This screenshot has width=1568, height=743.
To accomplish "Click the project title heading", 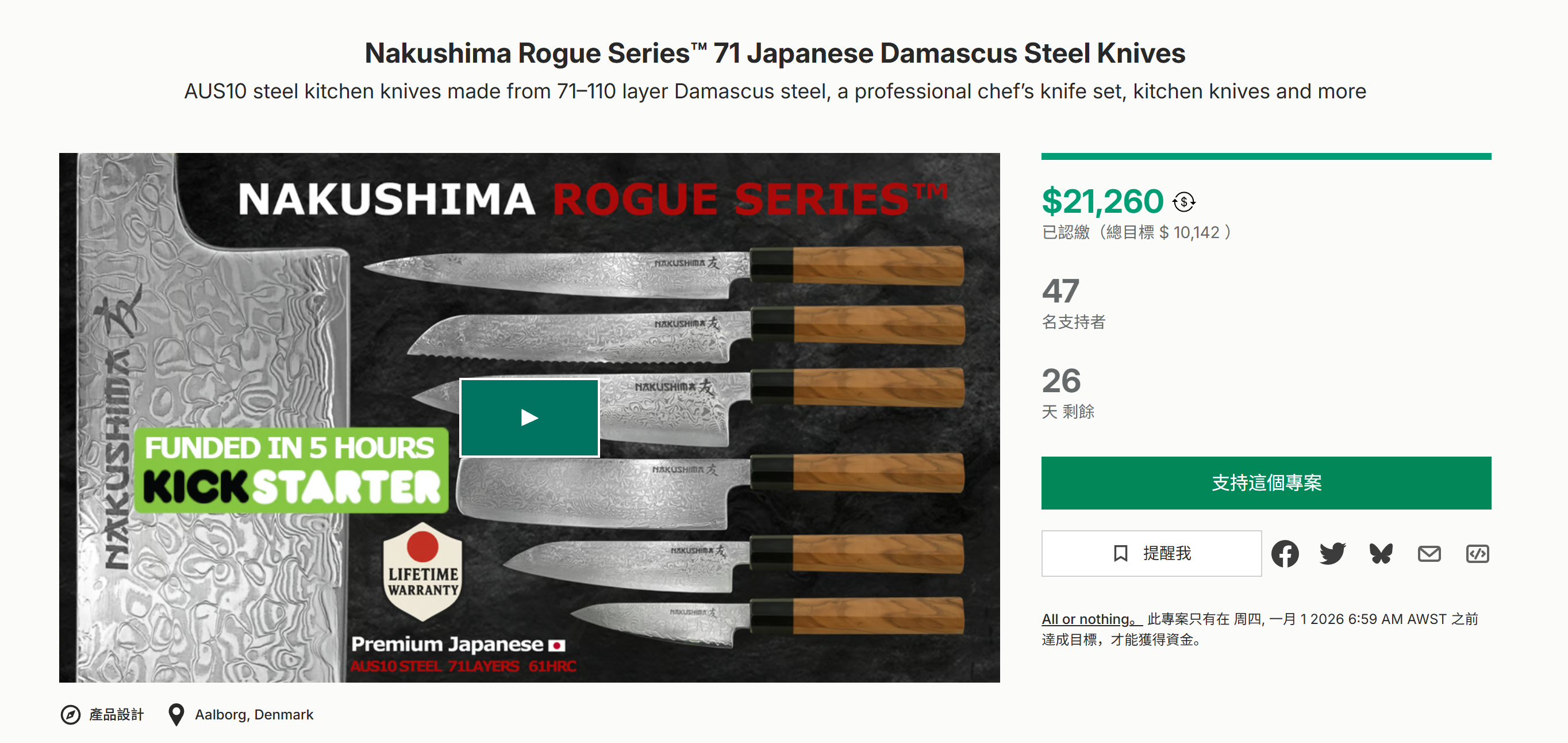I will pyautogui.click(x=784, y=53).
